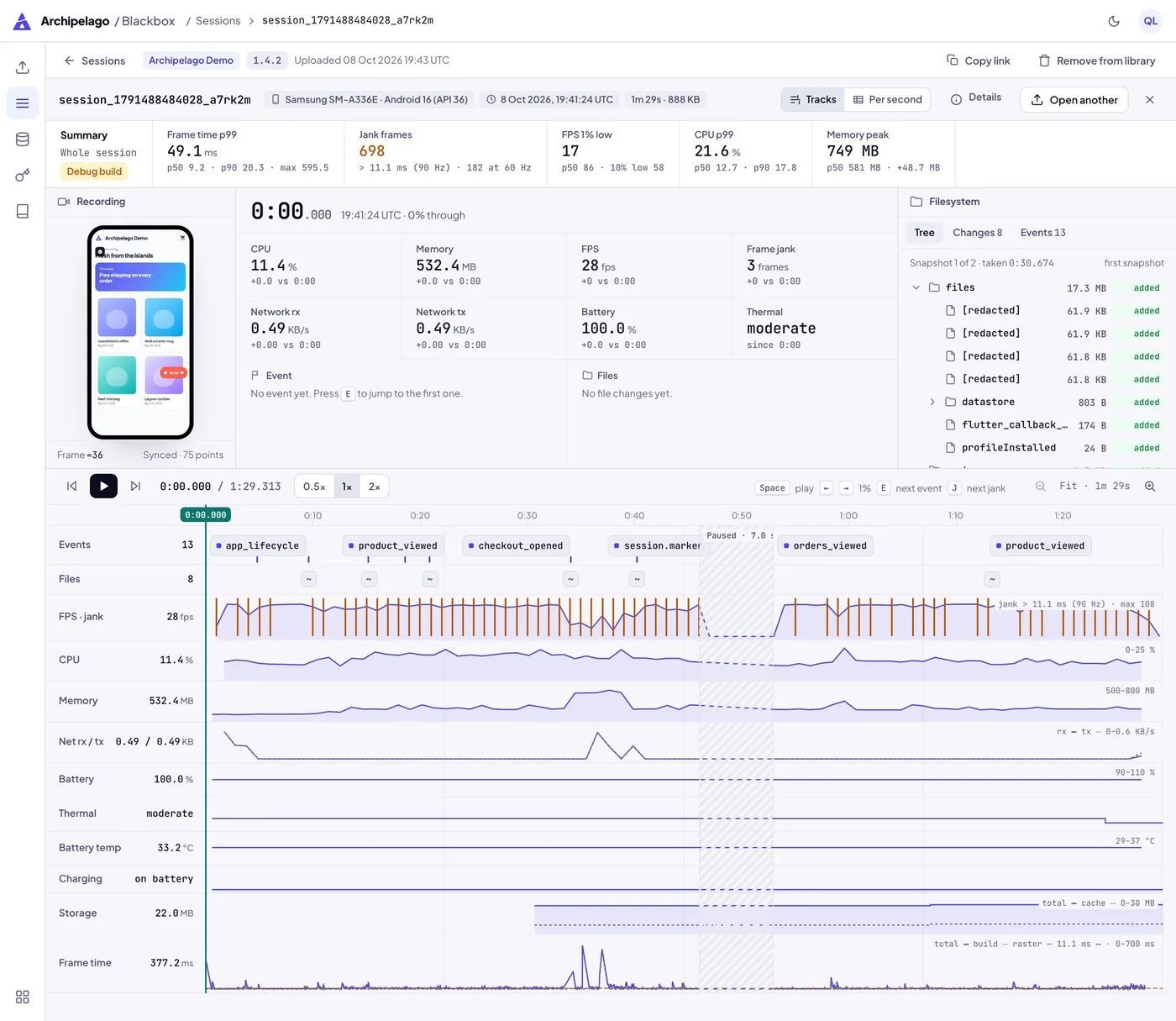Open the QL user avatar menu

pos(1150,21)
